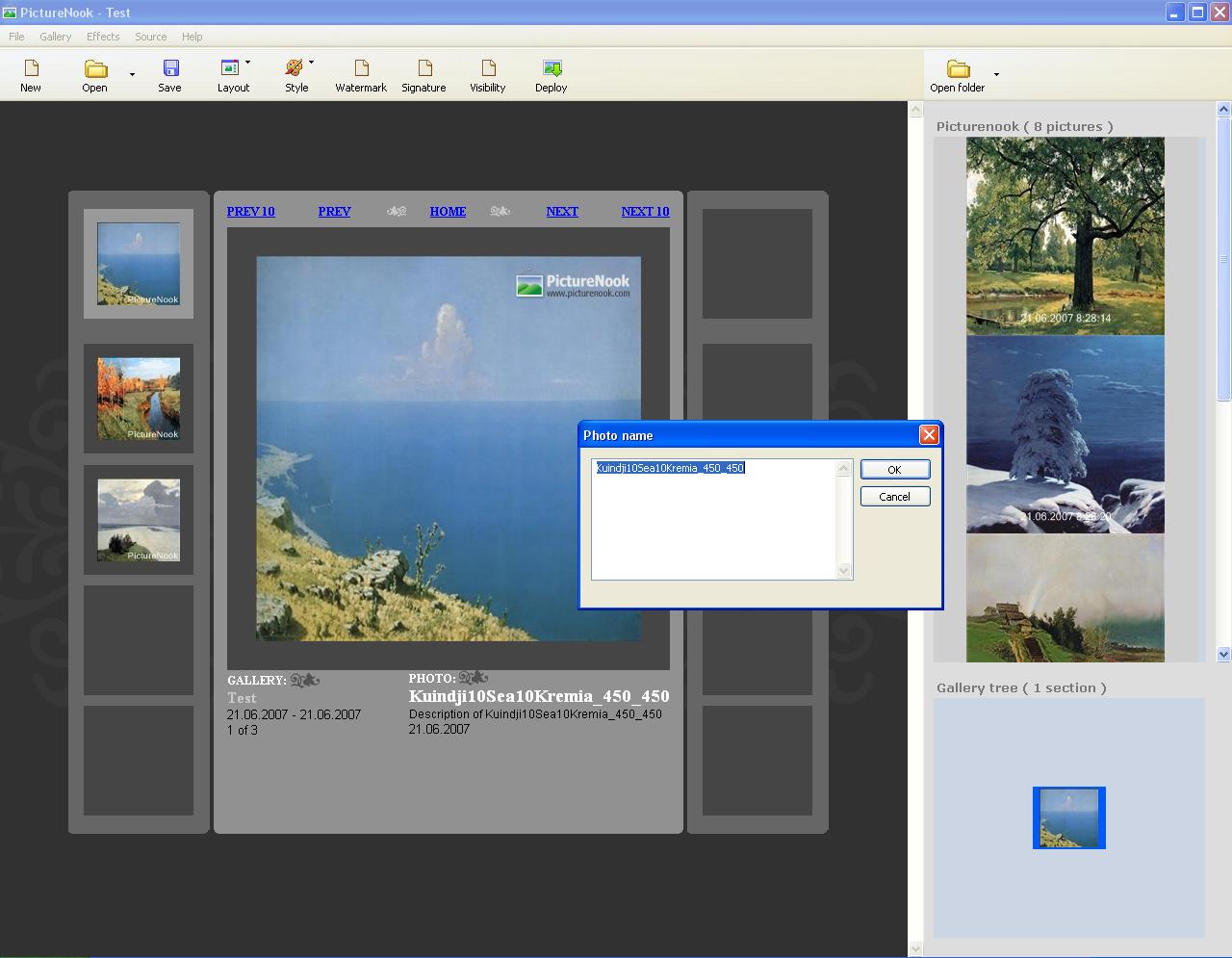The width and height of the screenshot is (1232, 958).
Task: Click the Watermark tool icon
Action: [x=362, y=68]
